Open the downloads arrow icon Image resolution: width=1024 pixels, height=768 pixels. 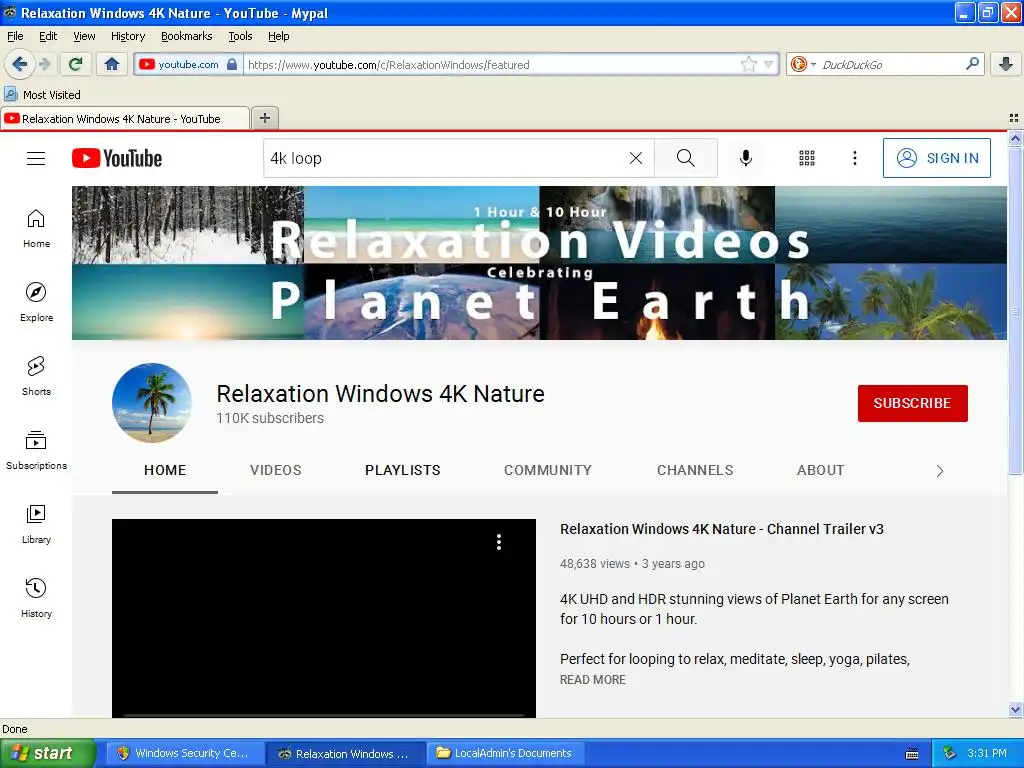1006,64
